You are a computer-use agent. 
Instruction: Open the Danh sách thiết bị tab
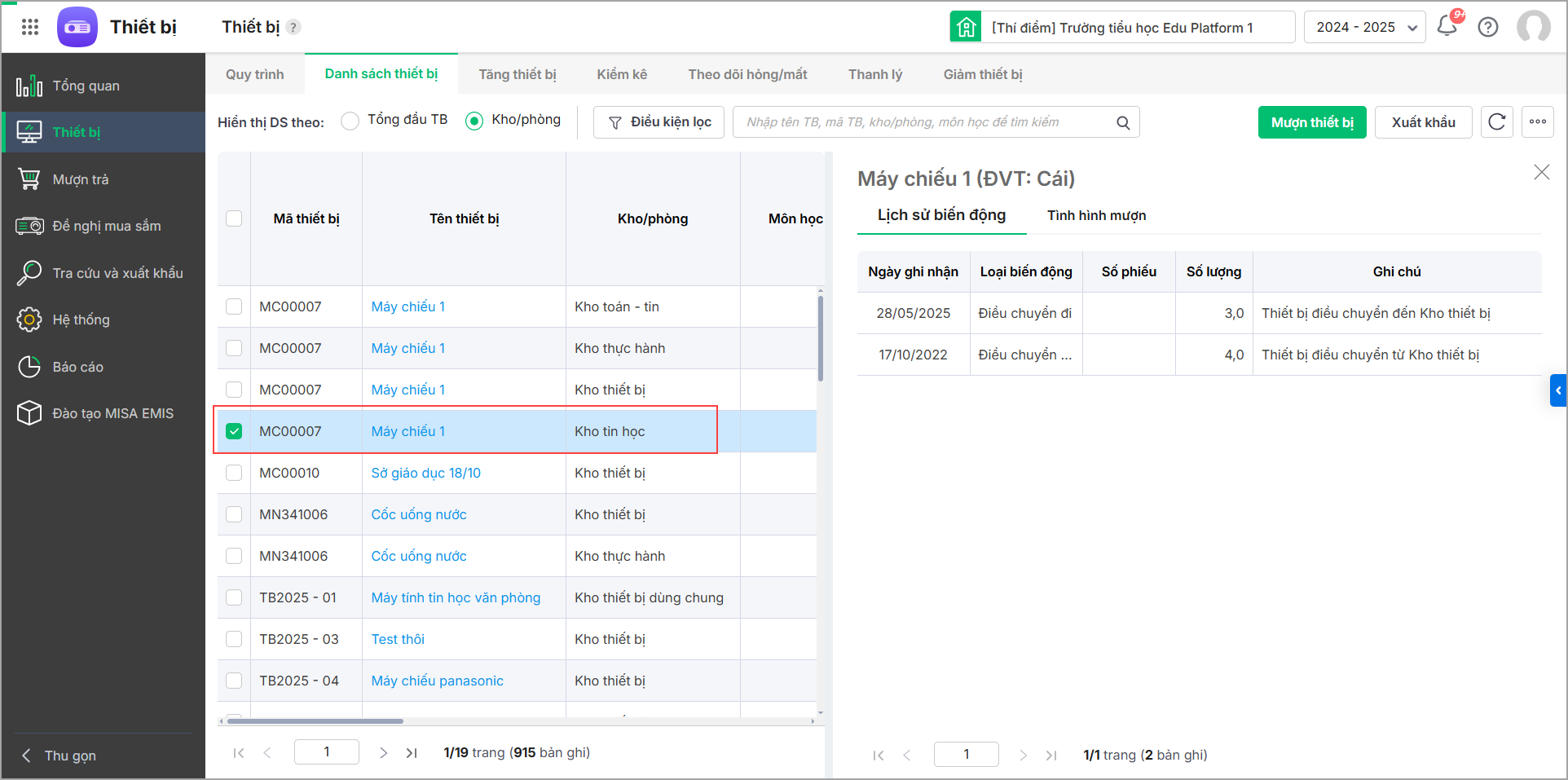point(381,74)
